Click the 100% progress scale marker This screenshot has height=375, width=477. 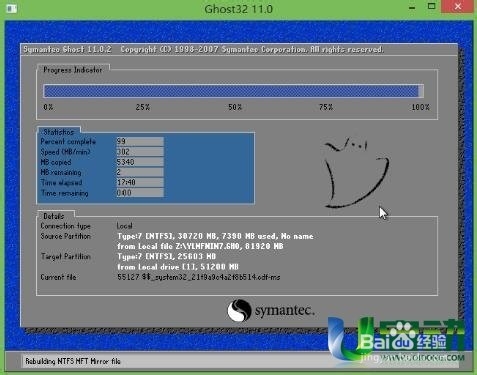click(x=420, y=107)
